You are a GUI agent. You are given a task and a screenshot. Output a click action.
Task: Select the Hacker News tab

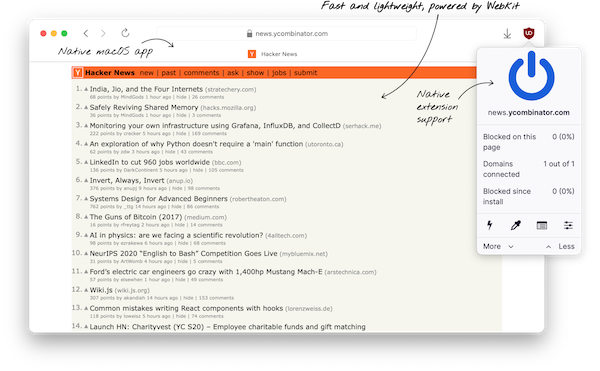click(x=272, y=54)
